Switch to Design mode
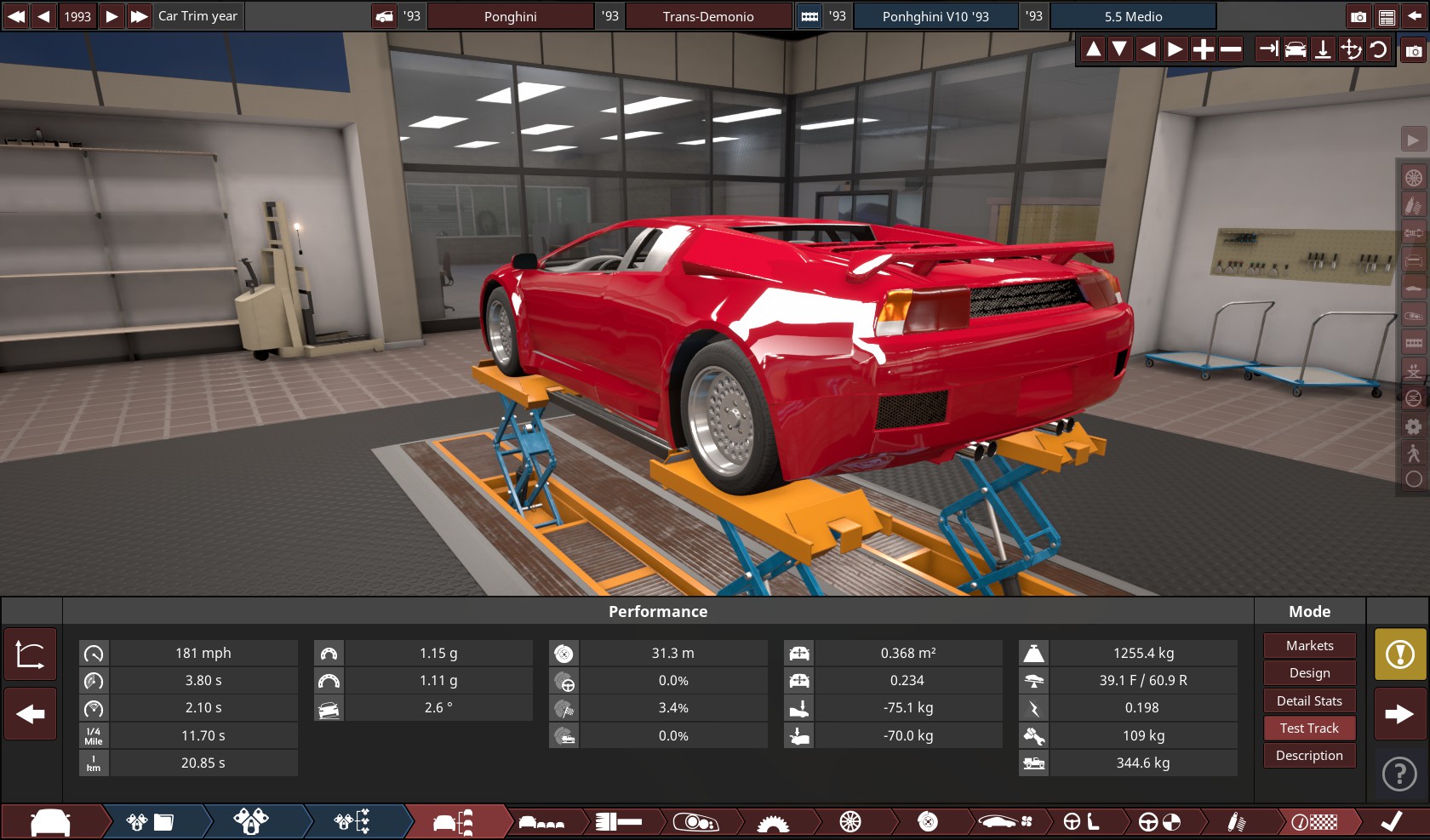1430x840 pixels. tap(1309, 672)
